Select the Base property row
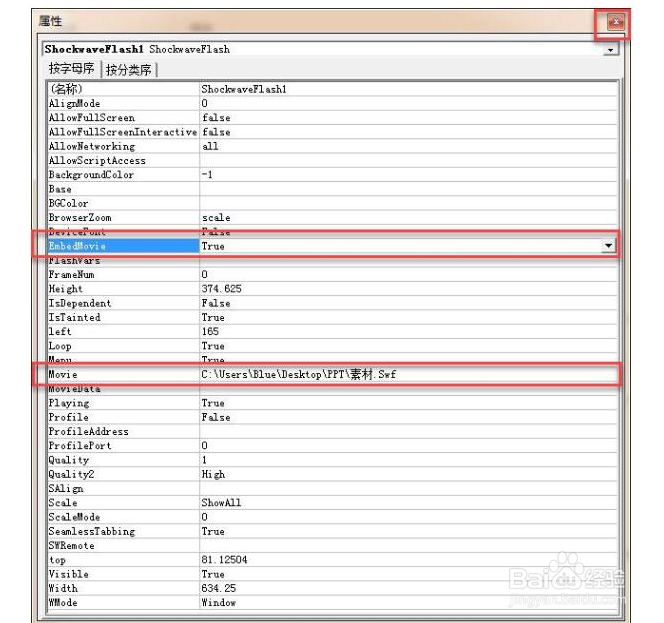 tap(332, 189)
